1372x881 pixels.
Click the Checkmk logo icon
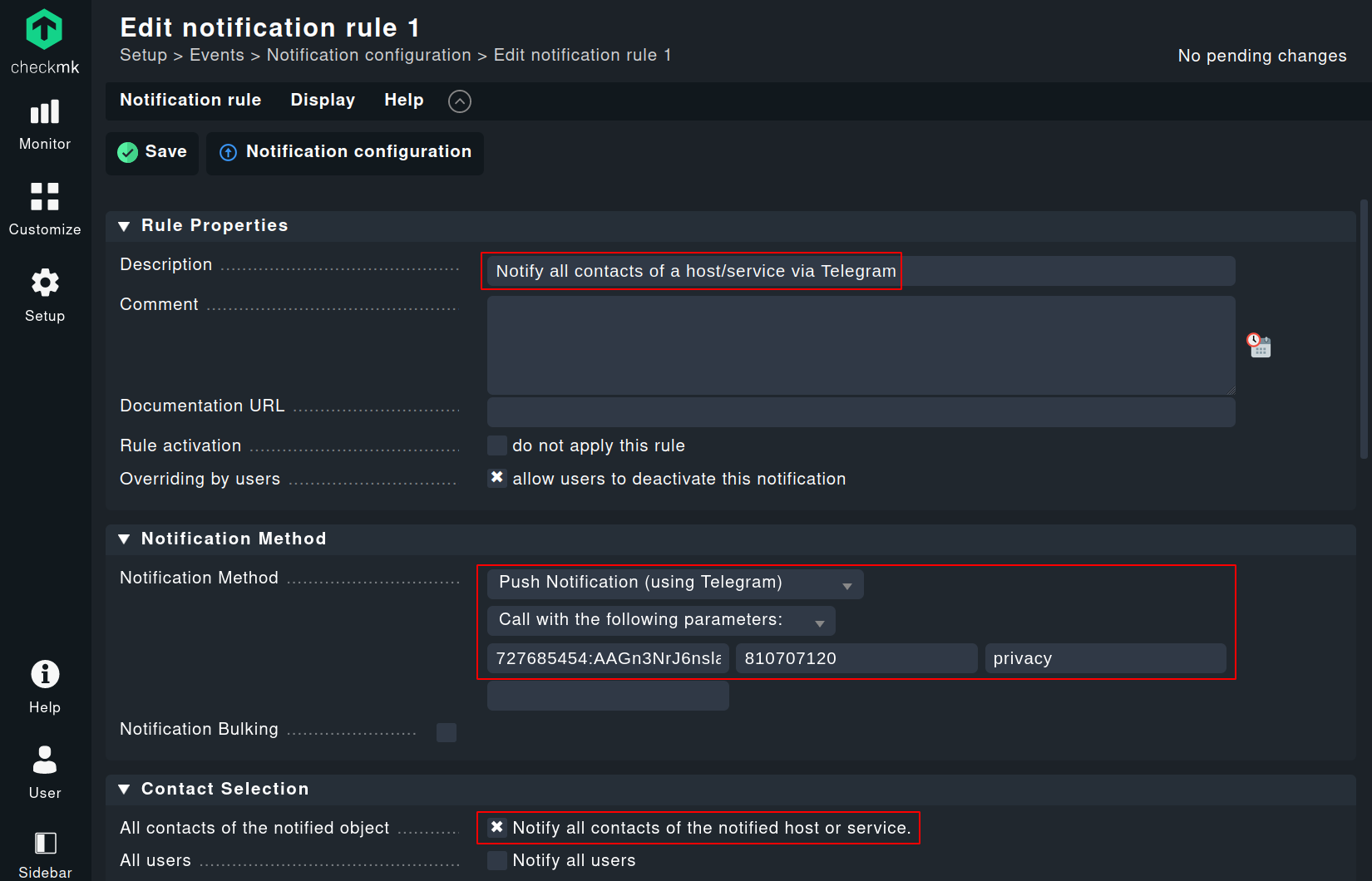[x=44, y=31]
